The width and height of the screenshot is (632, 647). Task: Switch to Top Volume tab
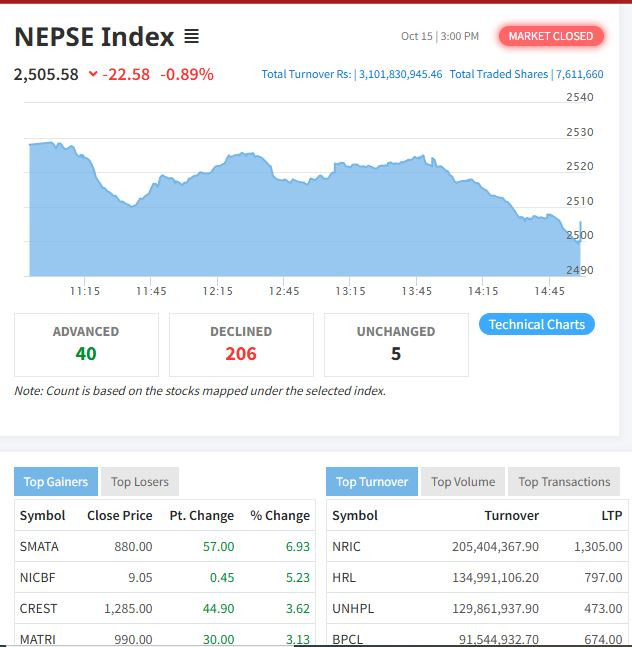pyautogui.click(x=463, y=482)
